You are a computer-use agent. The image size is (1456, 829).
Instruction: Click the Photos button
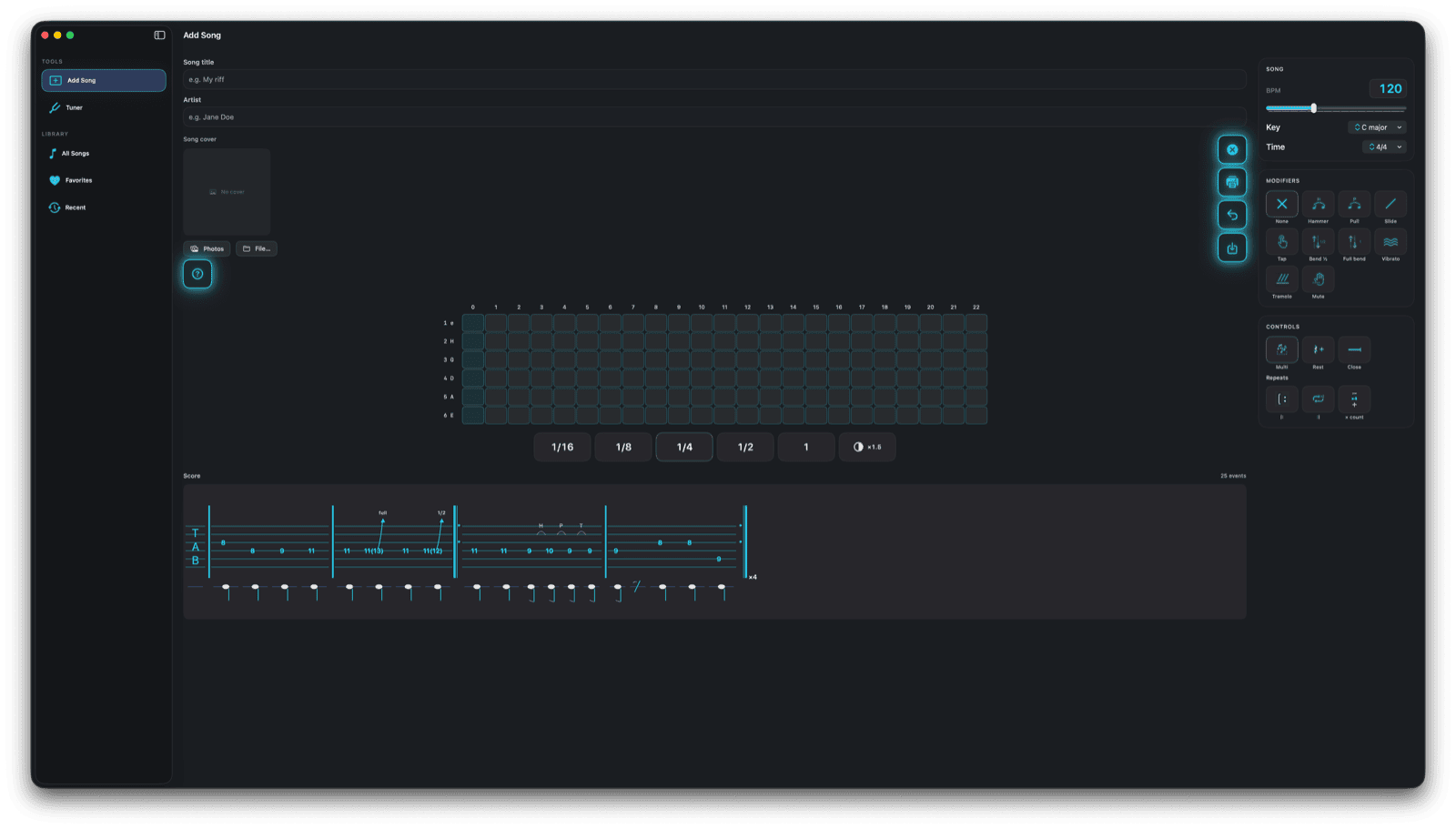coord(207,248)
